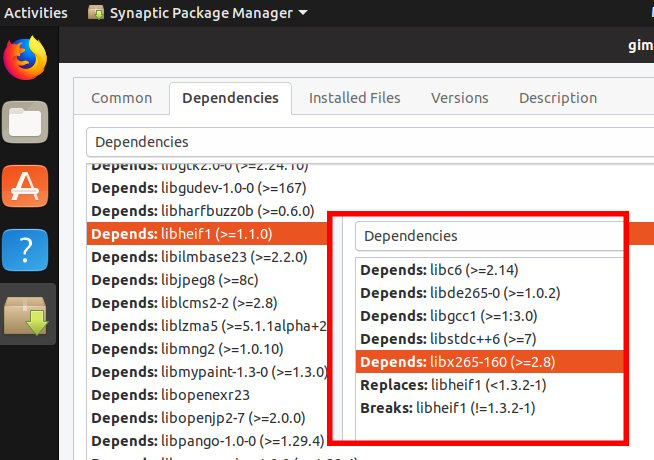Open the inset Dependencies combo box
The width and height of the screenshot is (654, 460).
pos(490,236)
